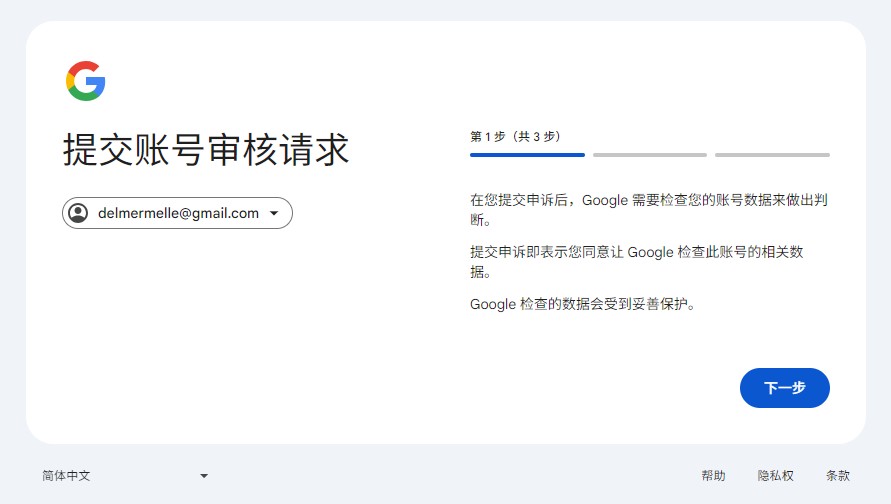This screenshot has width=891, height=504.
Task: Click the account avatar icon beside the email
Action: (78, 213)
